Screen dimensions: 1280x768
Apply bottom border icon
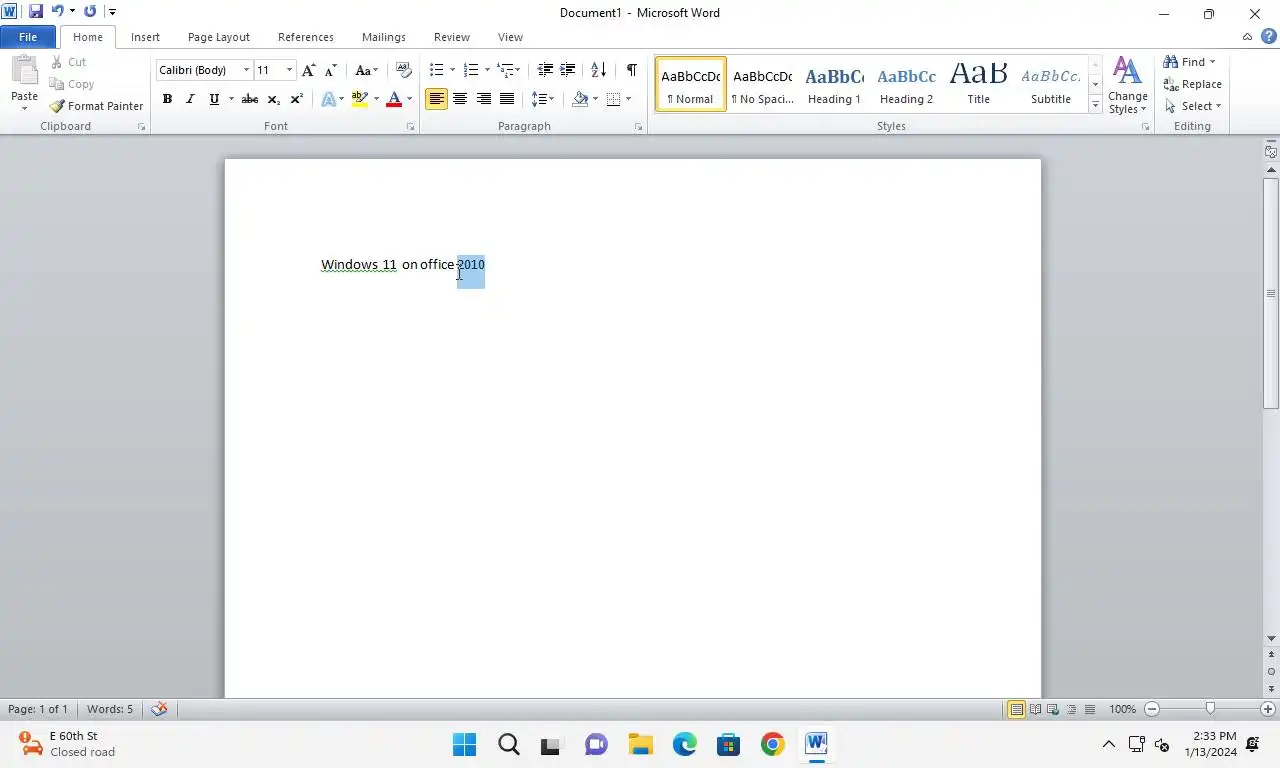pyautogui.click(x=613, y=99)
